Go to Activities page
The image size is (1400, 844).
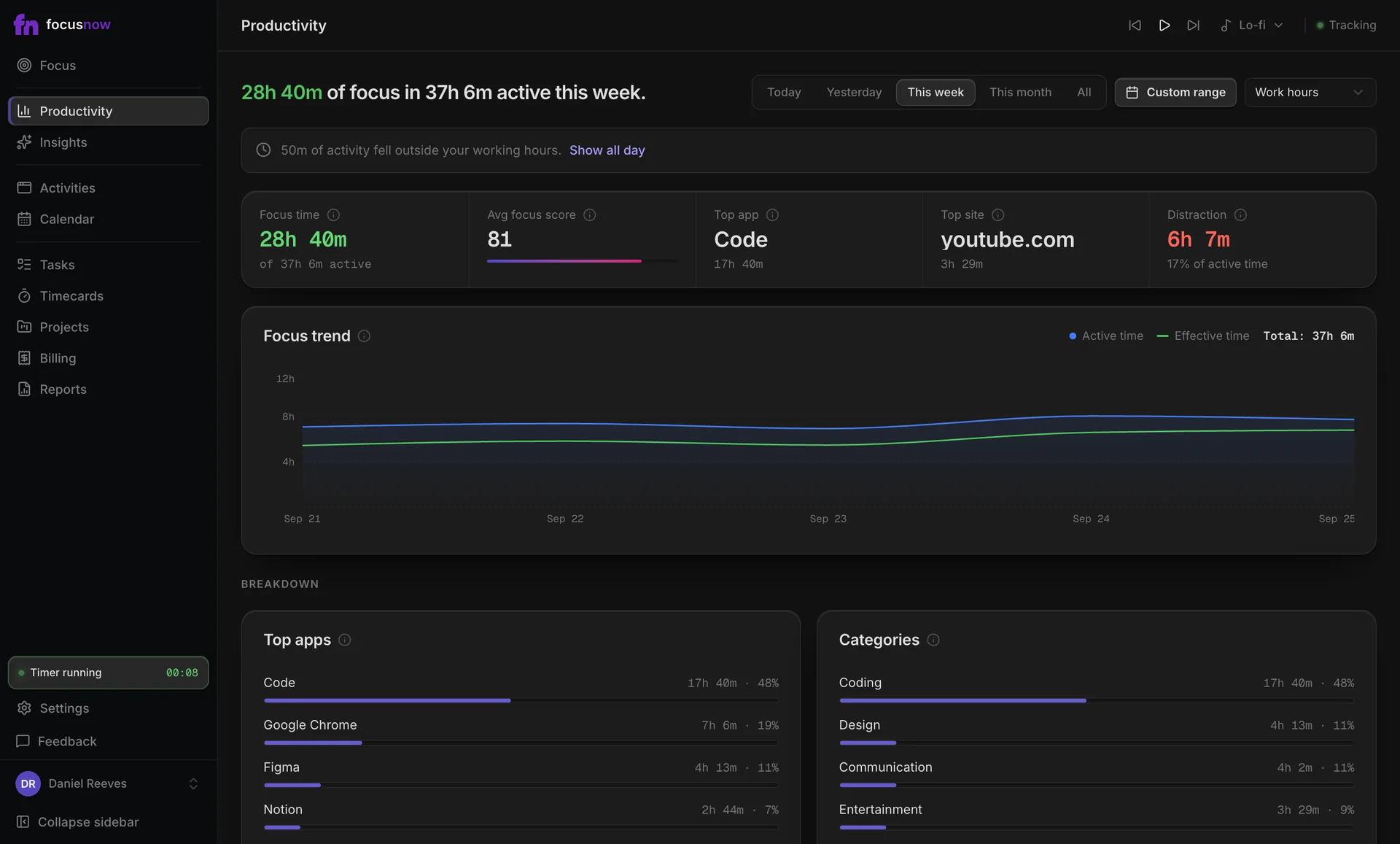[108, 188]
